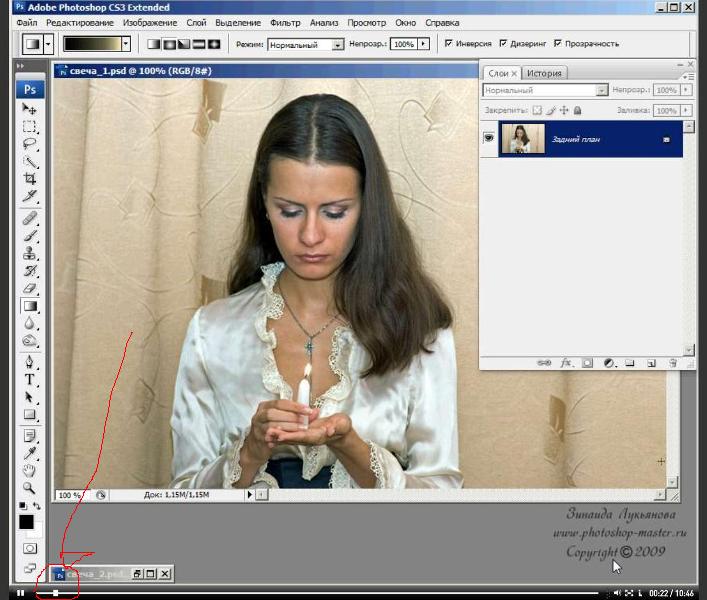707x600 pixels.
Task: Open layer blend mode Нормальный dropdown
Action: click(x=601, y=91)
